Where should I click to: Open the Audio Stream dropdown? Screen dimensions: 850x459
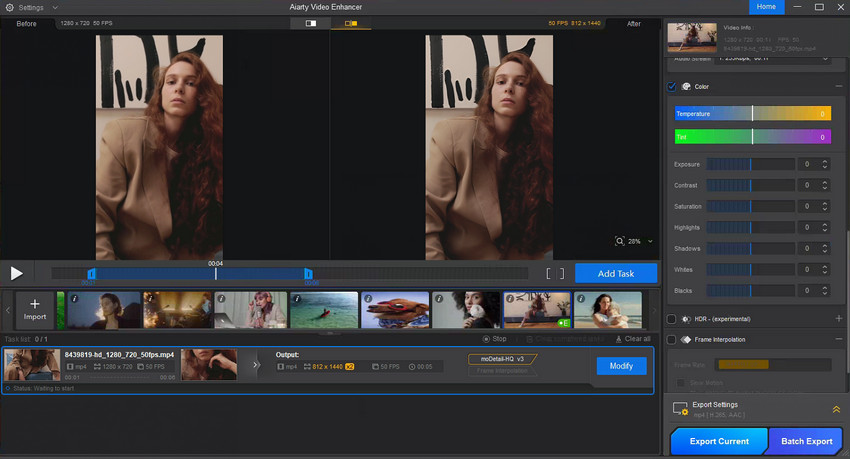tap(772, 59)
